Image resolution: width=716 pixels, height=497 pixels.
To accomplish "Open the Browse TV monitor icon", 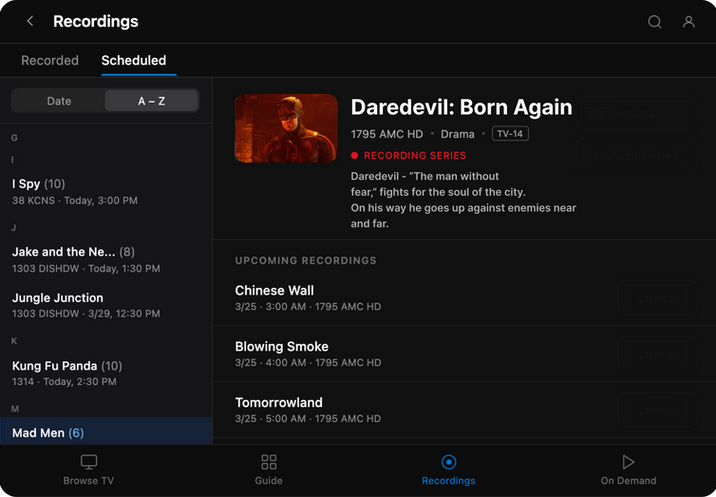I will click(89, 462).
